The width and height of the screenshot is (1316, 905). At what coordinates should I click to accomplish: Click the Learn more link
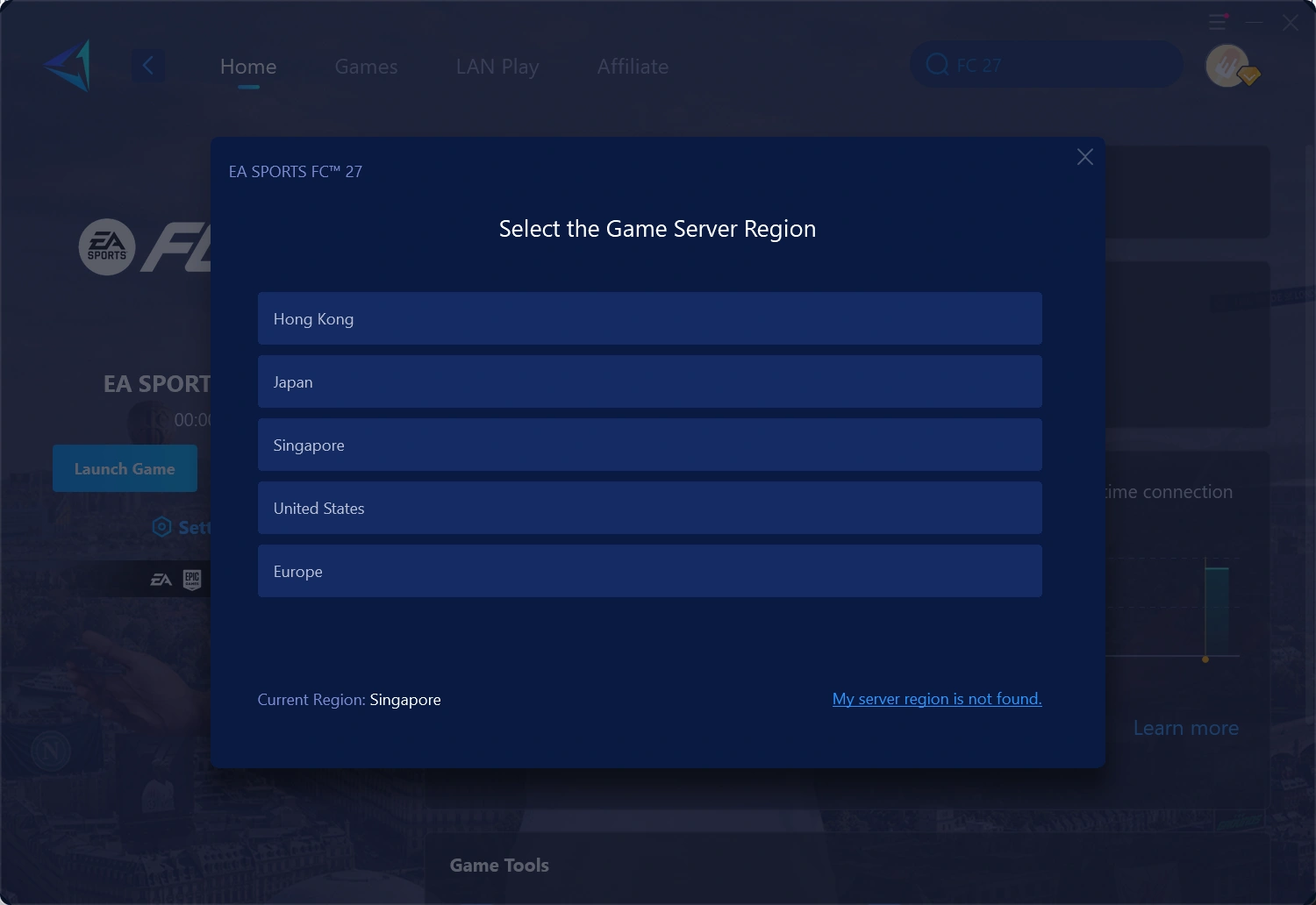pos(1186,728)
